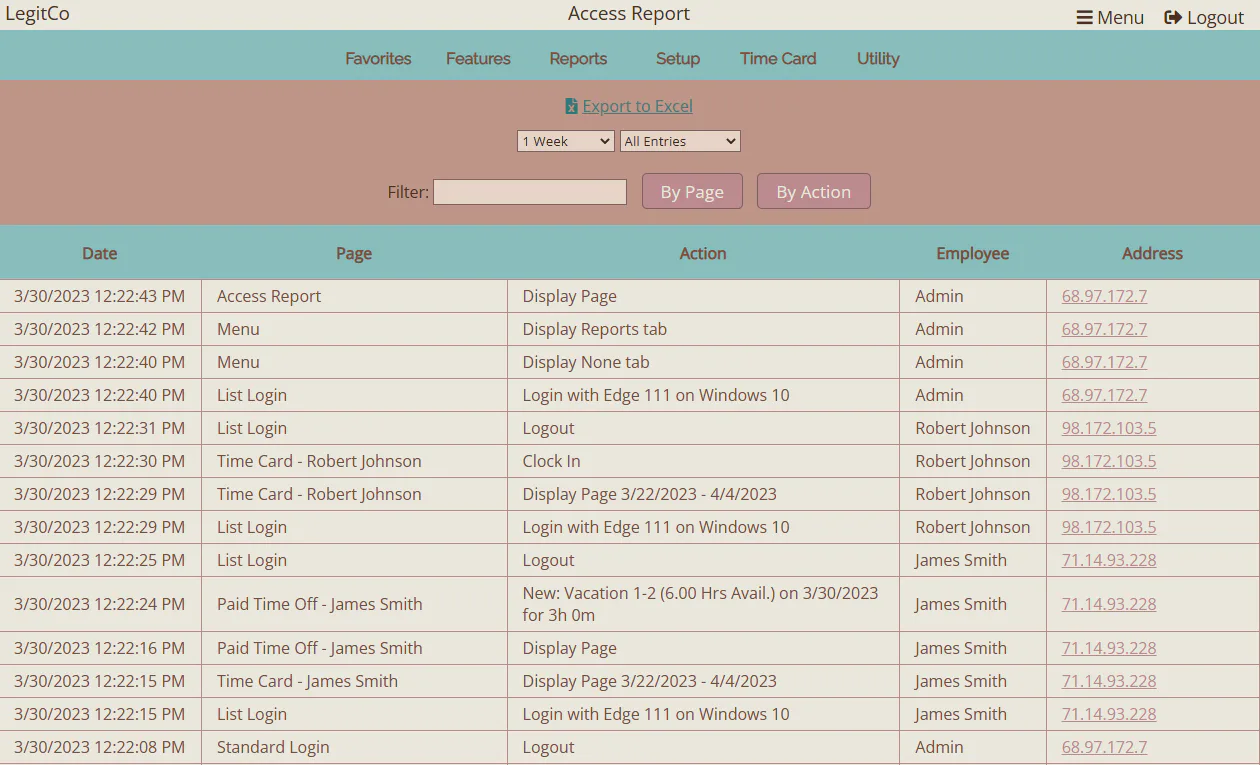Click the Action column header
Screen dimensions: 1260x765
tap(703, 253)
